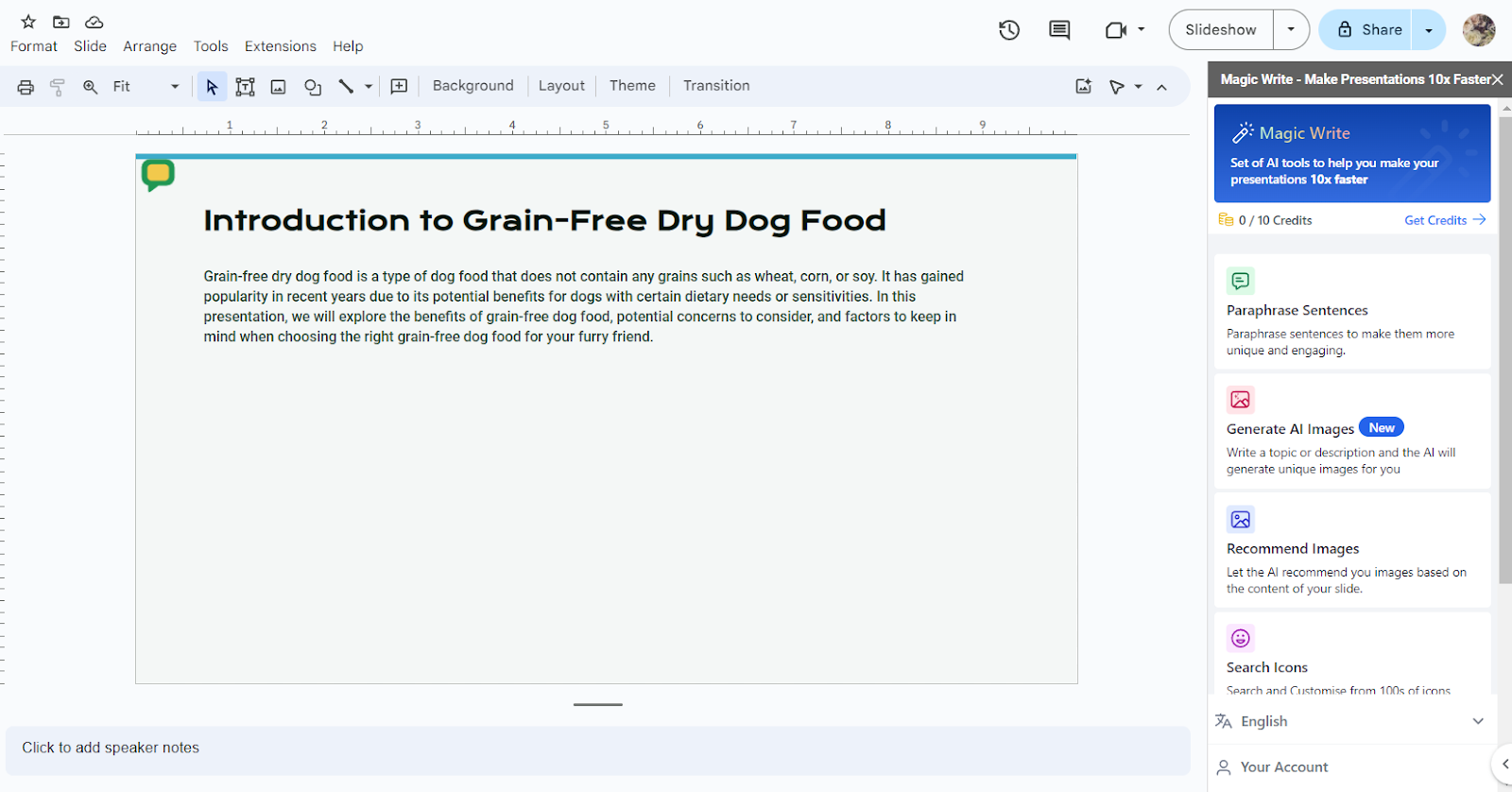Screen dimensions: 1512x792
Task: Click the Share button
Action: pos(1366,29)
